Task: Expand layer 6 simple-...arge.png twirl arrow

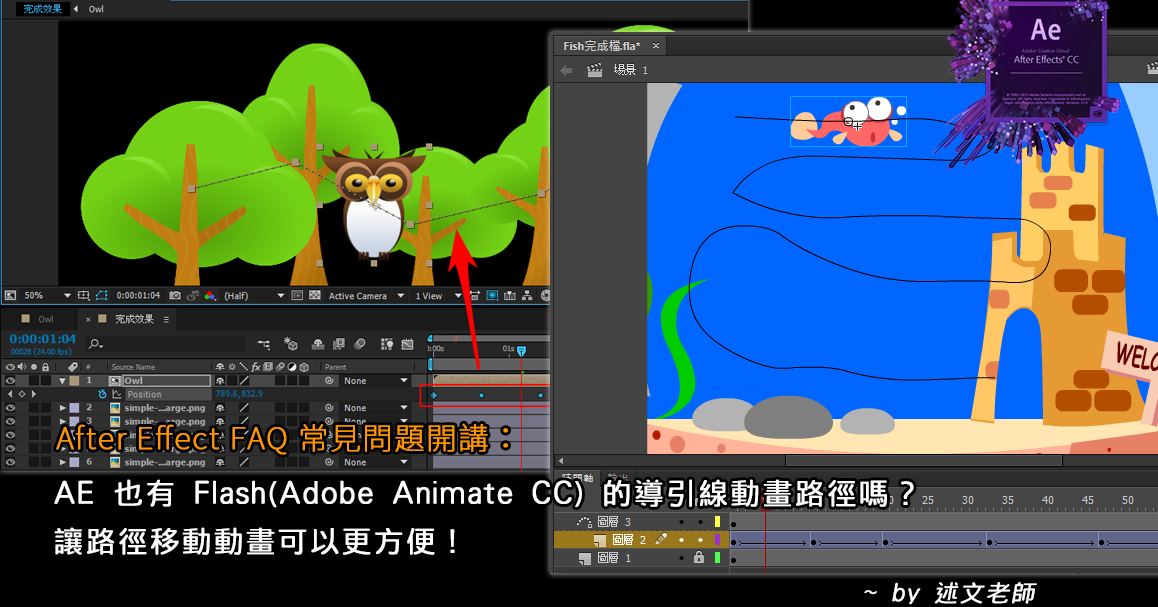Action: pyautogui.click(x=63, y=462)
